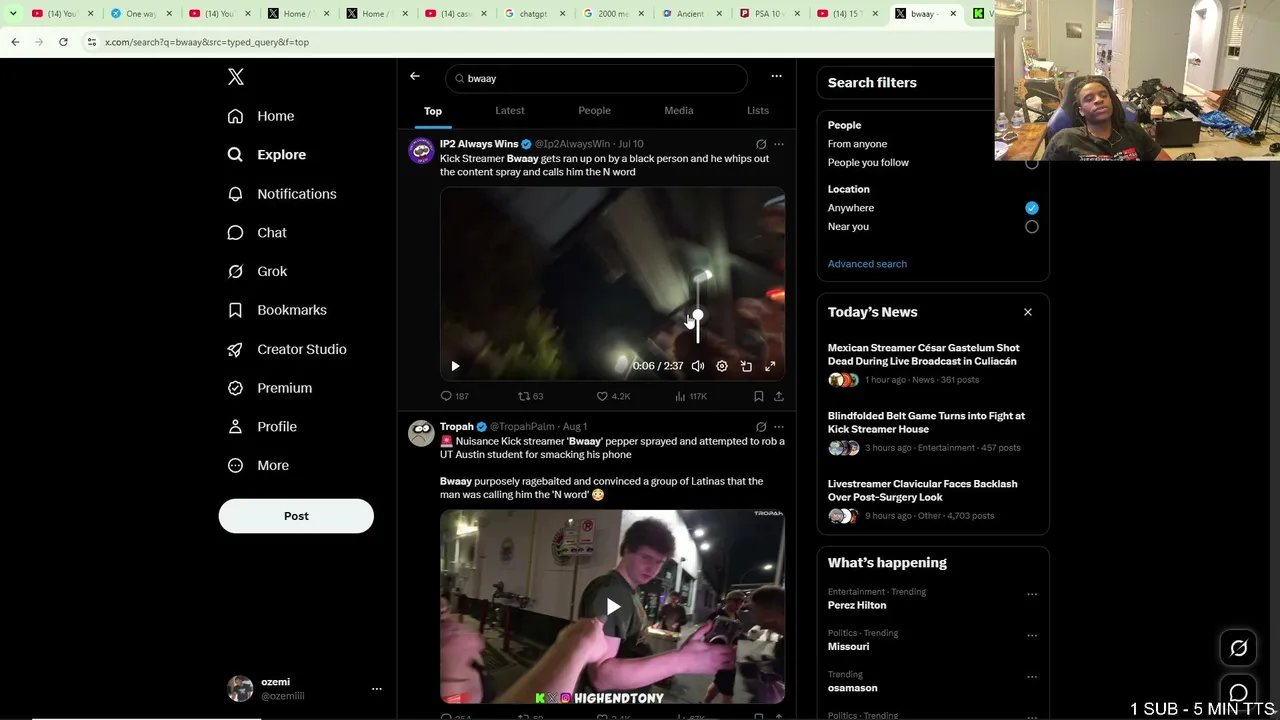Open the Missouri trending topic
The image size is (1280, 720).
pos(848,647)
